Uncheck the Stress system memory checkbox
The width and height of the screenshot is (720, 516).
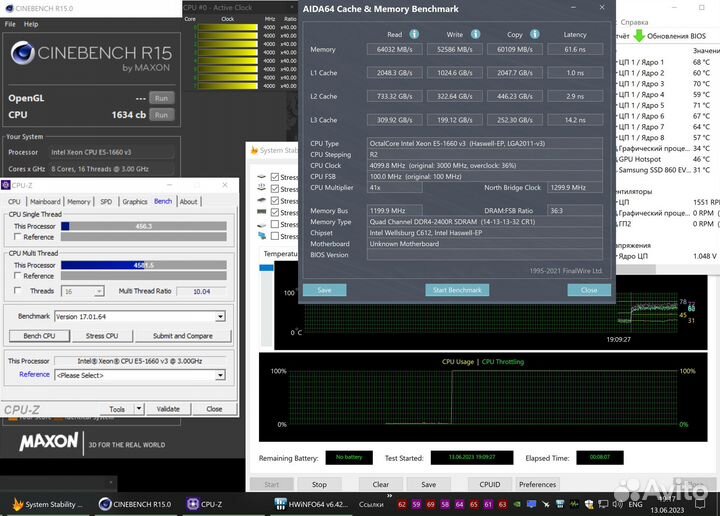coord(275,212)
